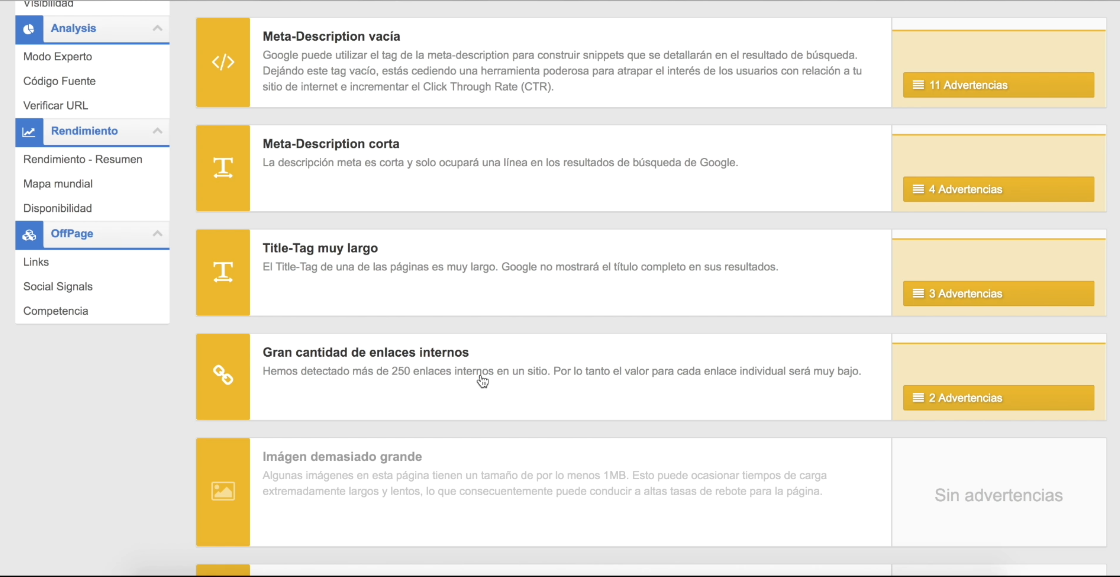Open the 2 Advertencias button
This screenshot has height=577, width=1120.
998,398
